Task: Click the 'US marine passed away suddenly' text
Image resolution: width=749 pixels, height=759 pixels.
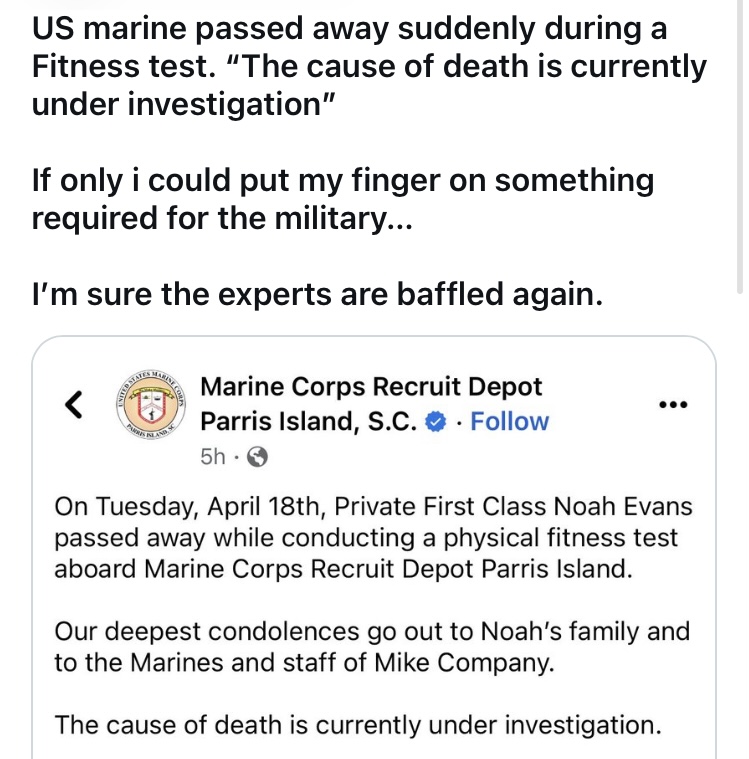Action: 350,28
